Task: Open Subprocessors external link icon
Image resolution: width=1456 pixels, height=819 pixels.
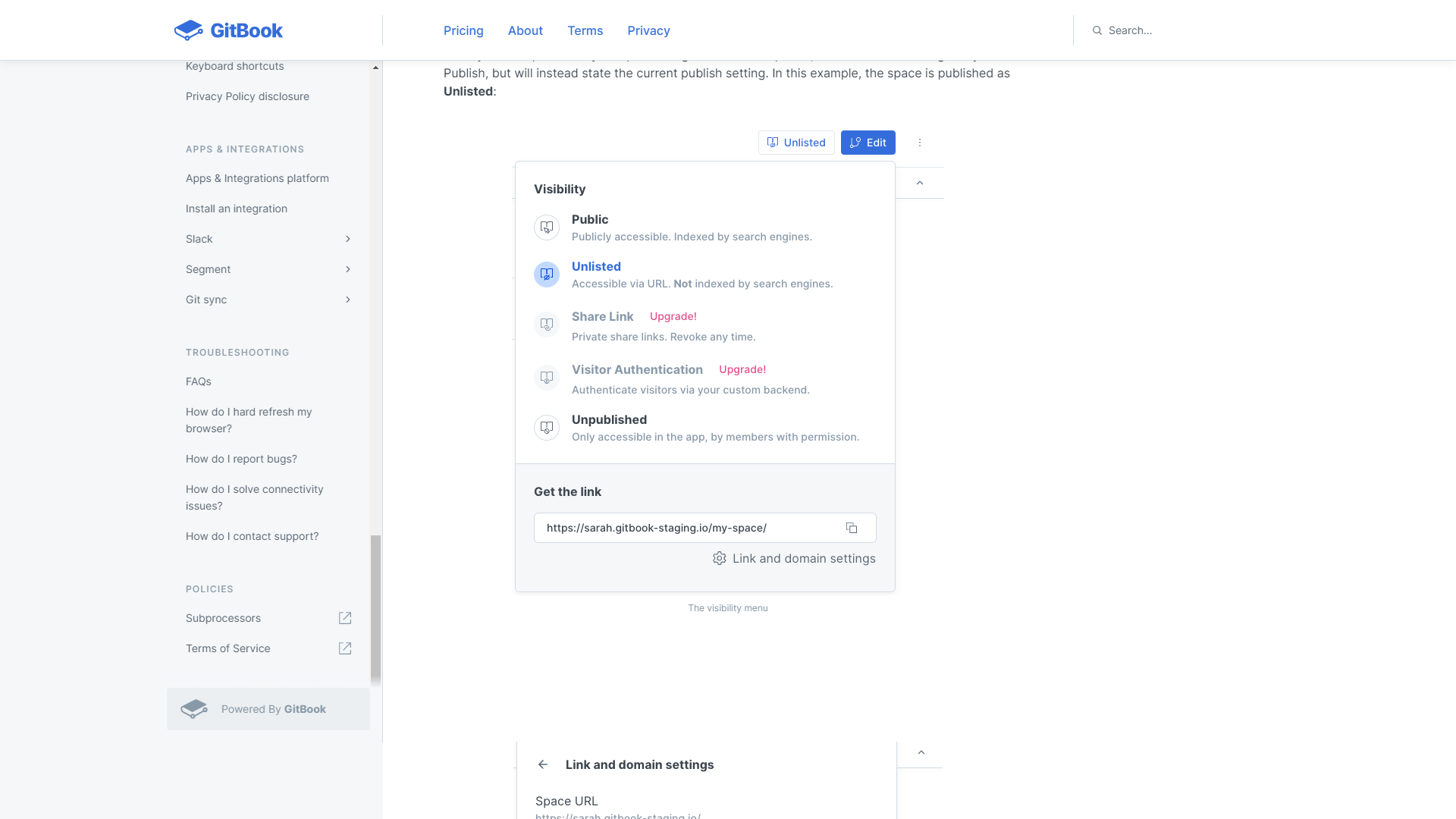Action: pos(345,618)
